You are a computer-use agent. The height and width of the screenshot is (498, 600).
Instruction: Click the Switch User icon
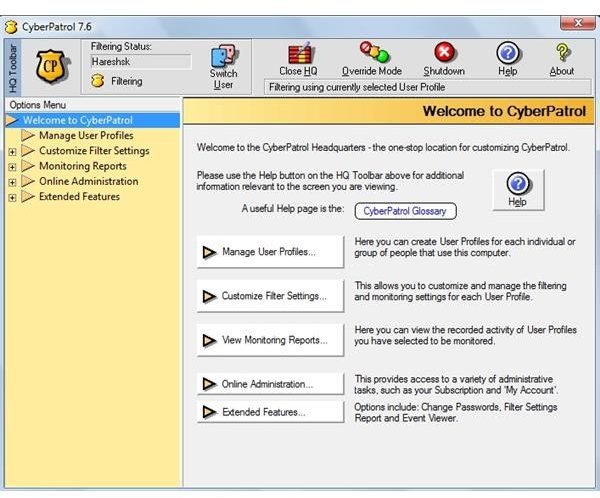pyautogui.click(x=225, y=56)
